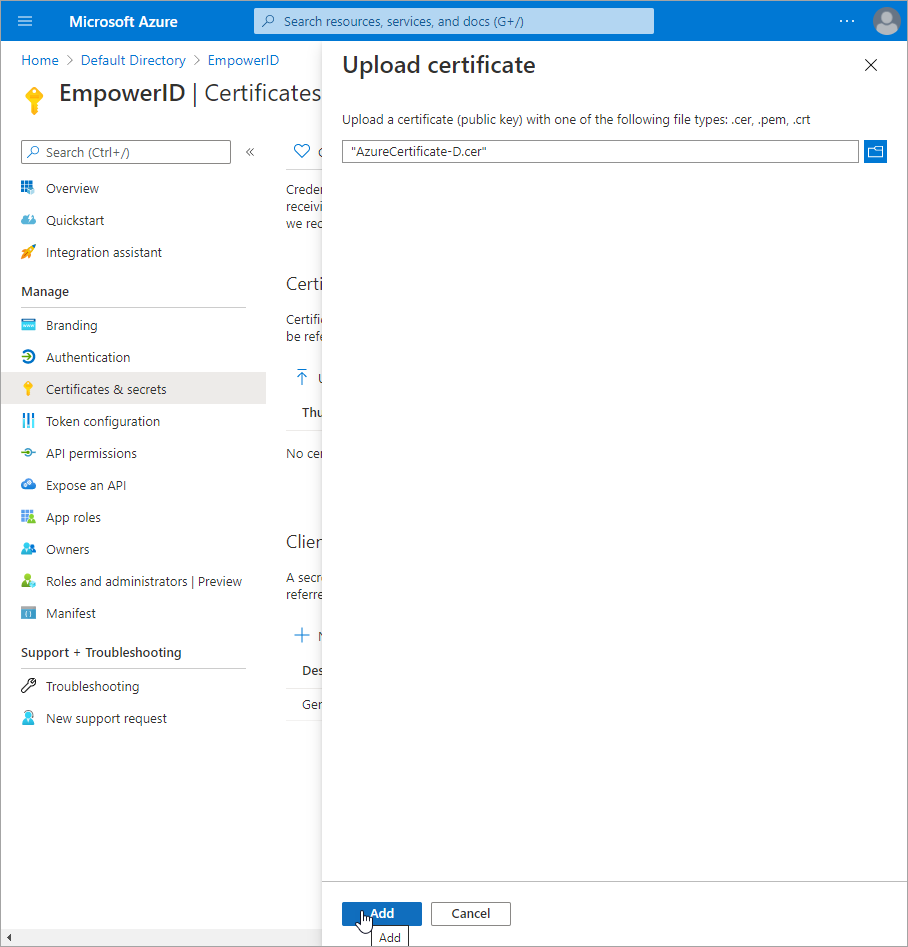The height and width of the screenshot is (947, 908).
Task: Click the user account avatar
Action: [886, 21]
